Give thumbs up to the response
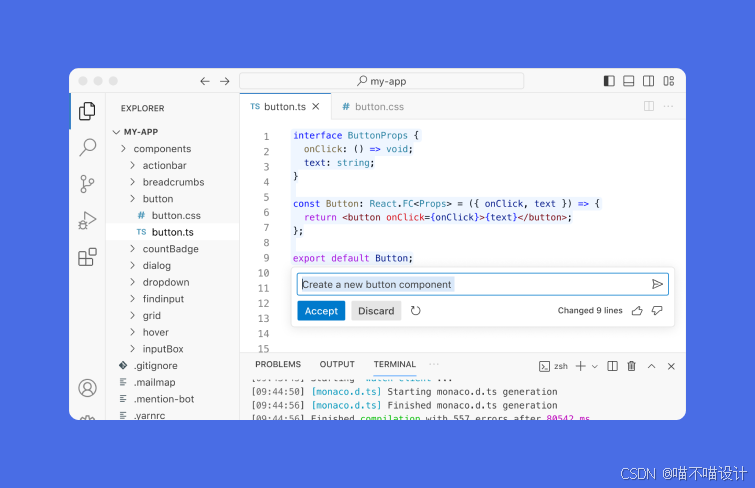 pyautogui.click(x=637, y=311)
